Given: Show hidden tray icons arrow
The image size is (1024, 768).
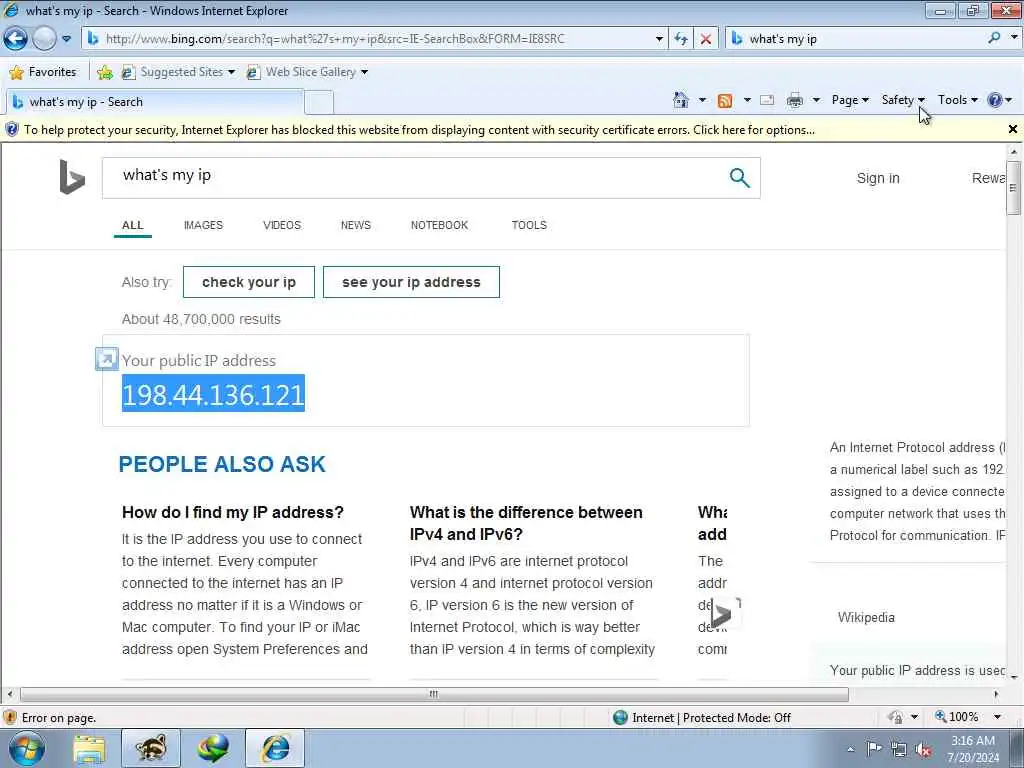Looking at the screenshot, I should click(x=850, y=749).
